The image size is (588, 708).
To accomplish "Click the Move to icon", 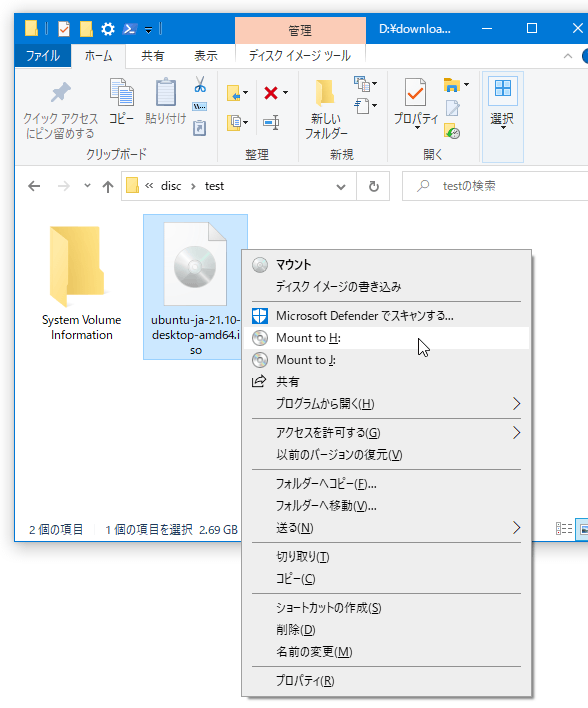I will point(233,93).
